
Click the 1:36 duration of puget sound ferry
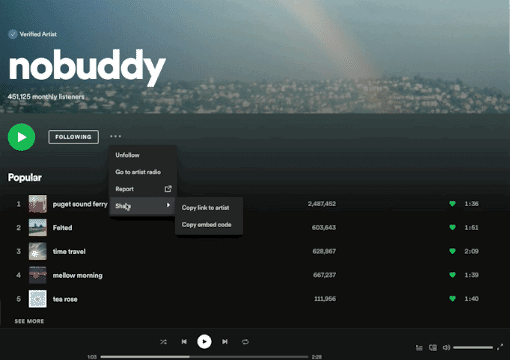[471, 204]
